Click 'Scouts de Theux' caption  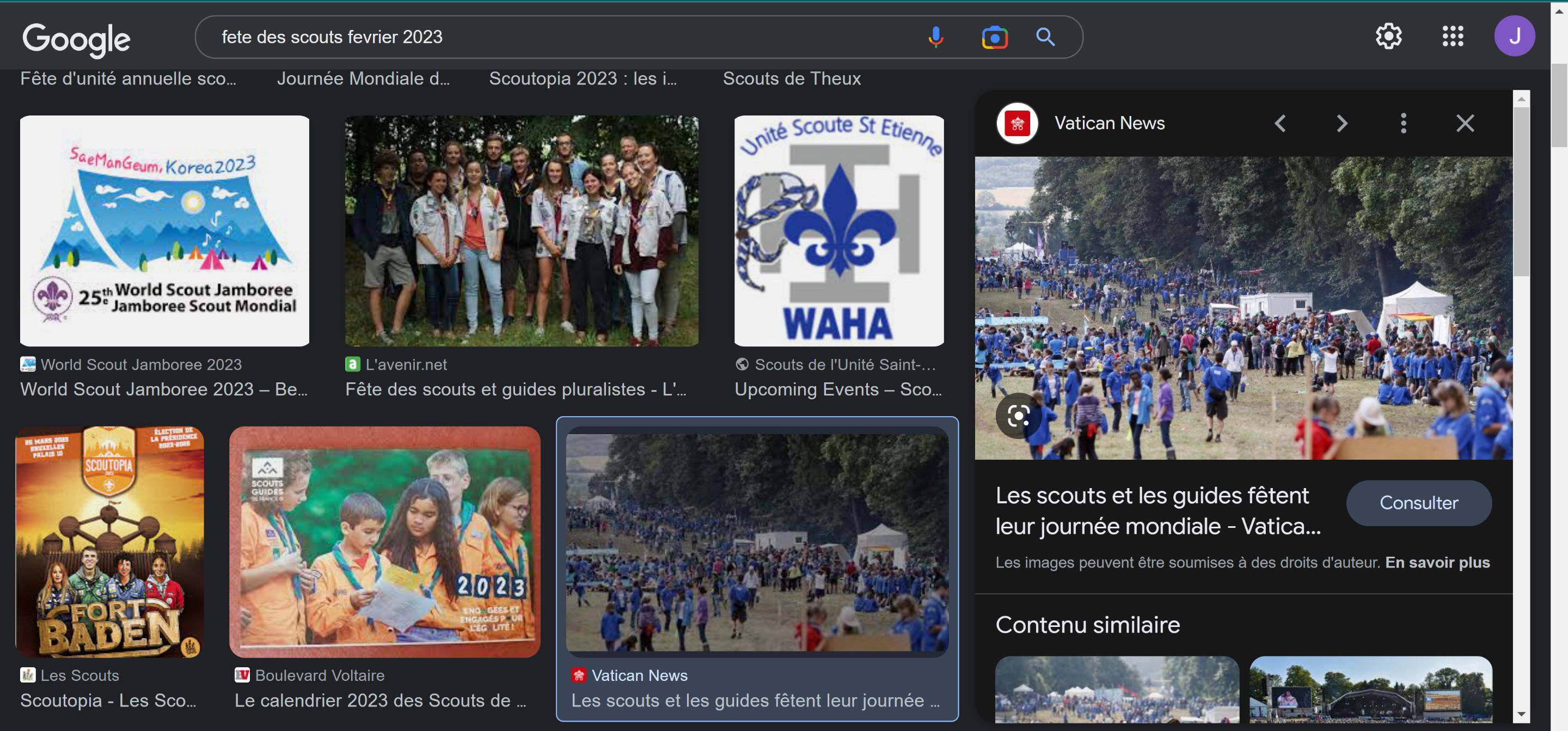pyautogui.click(x=791, y=78)
